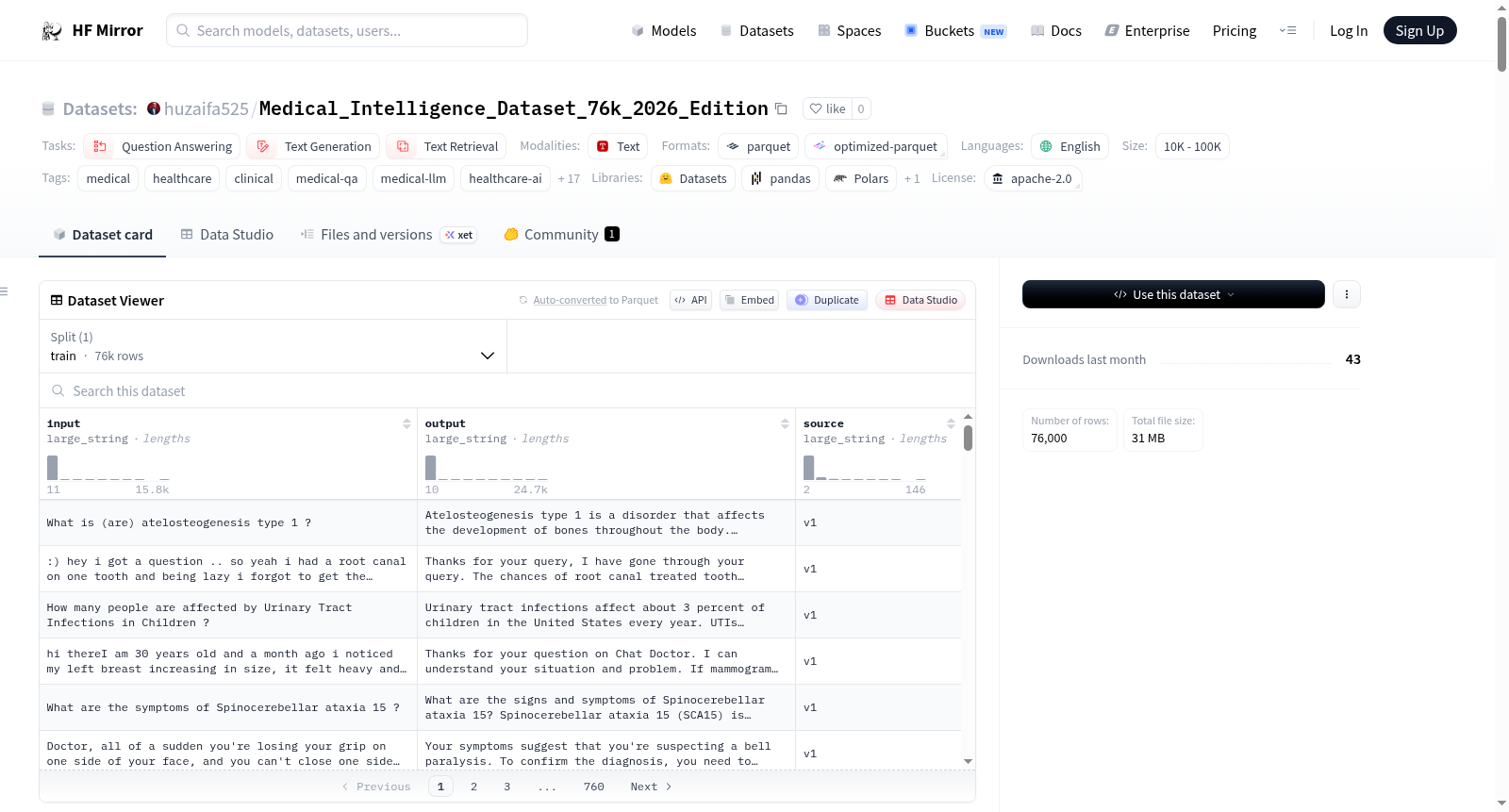Click the Embed button
1509x812 pixels.
[749, 300]
